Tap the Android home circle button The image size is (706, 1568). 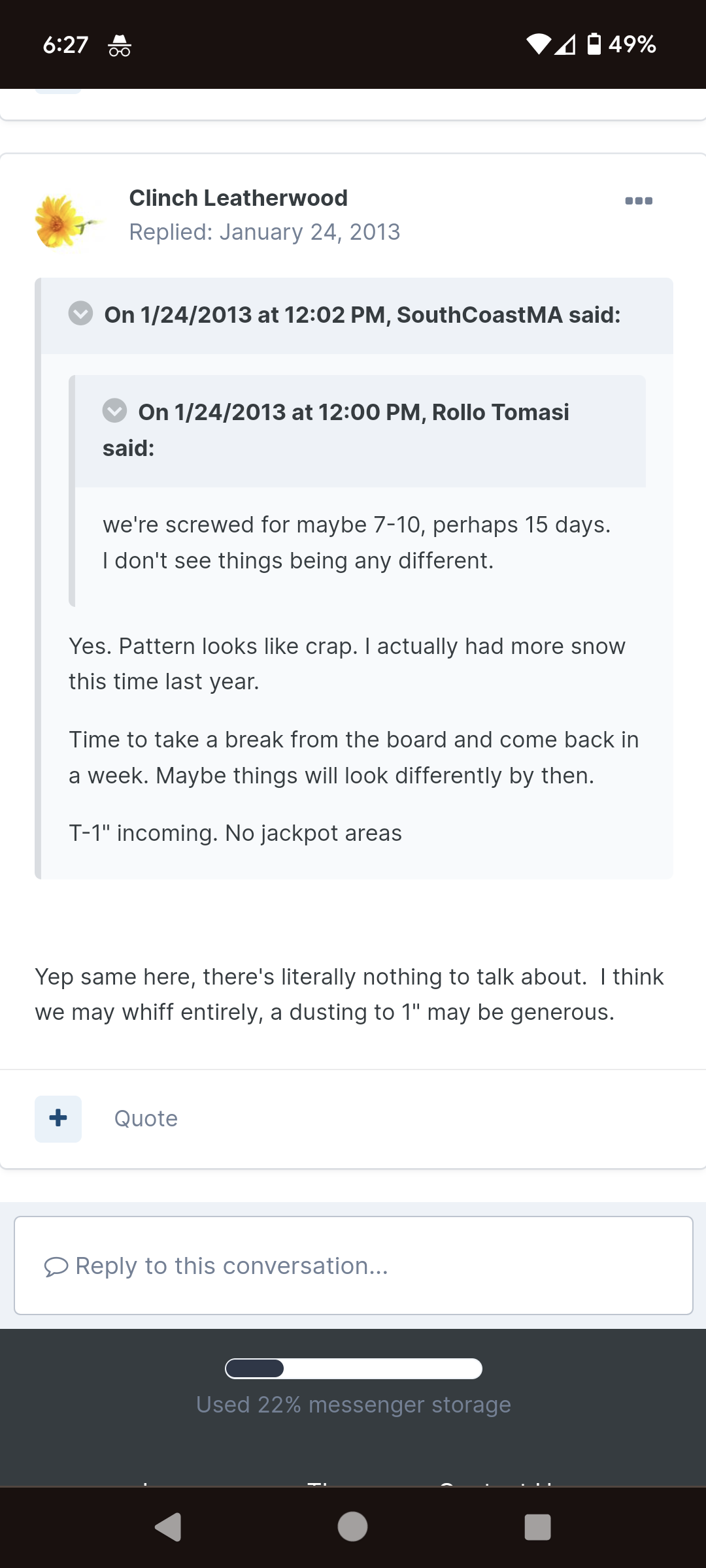click(352, 1527)
